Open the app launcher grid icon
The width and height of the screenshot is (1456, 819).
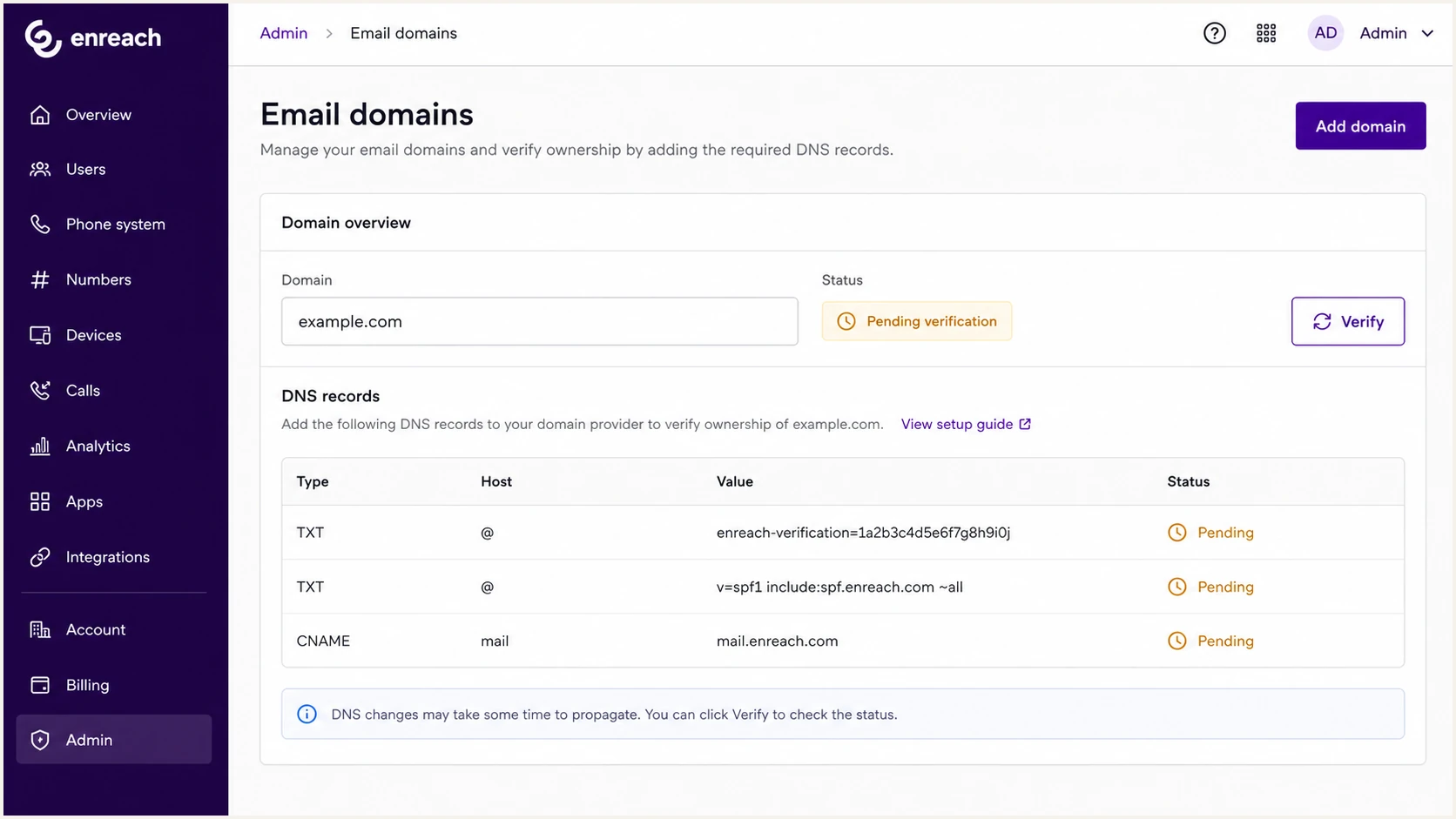[1266, 33]
